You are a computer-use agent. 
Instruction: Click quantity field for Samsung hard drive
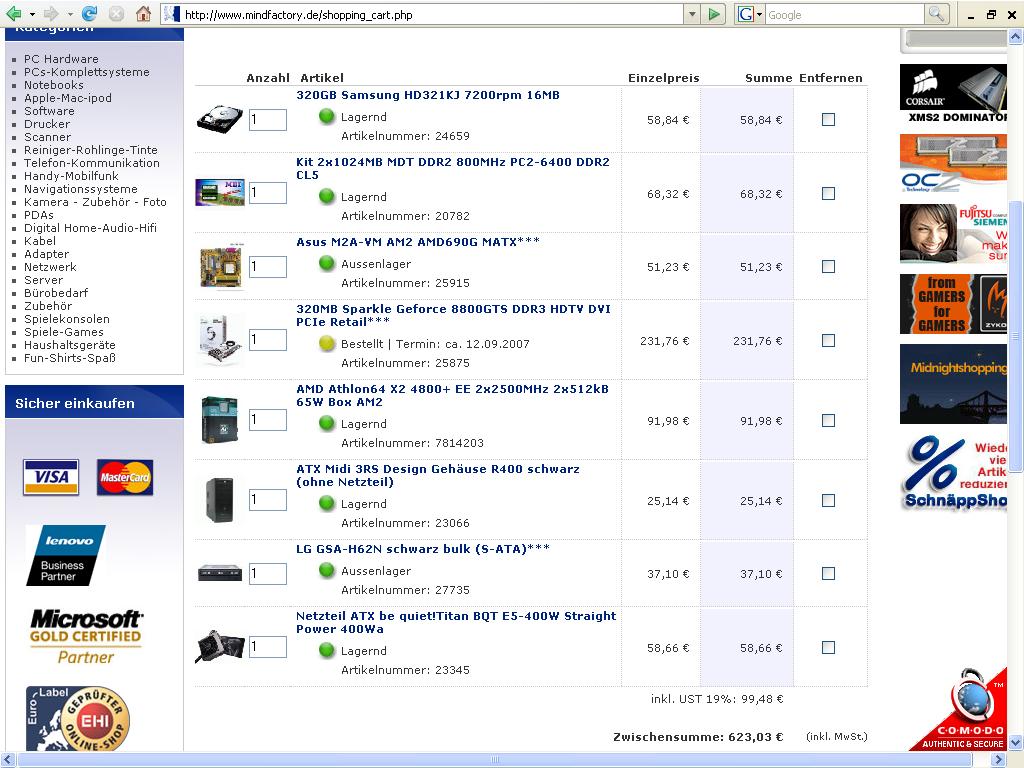point(268,120)
